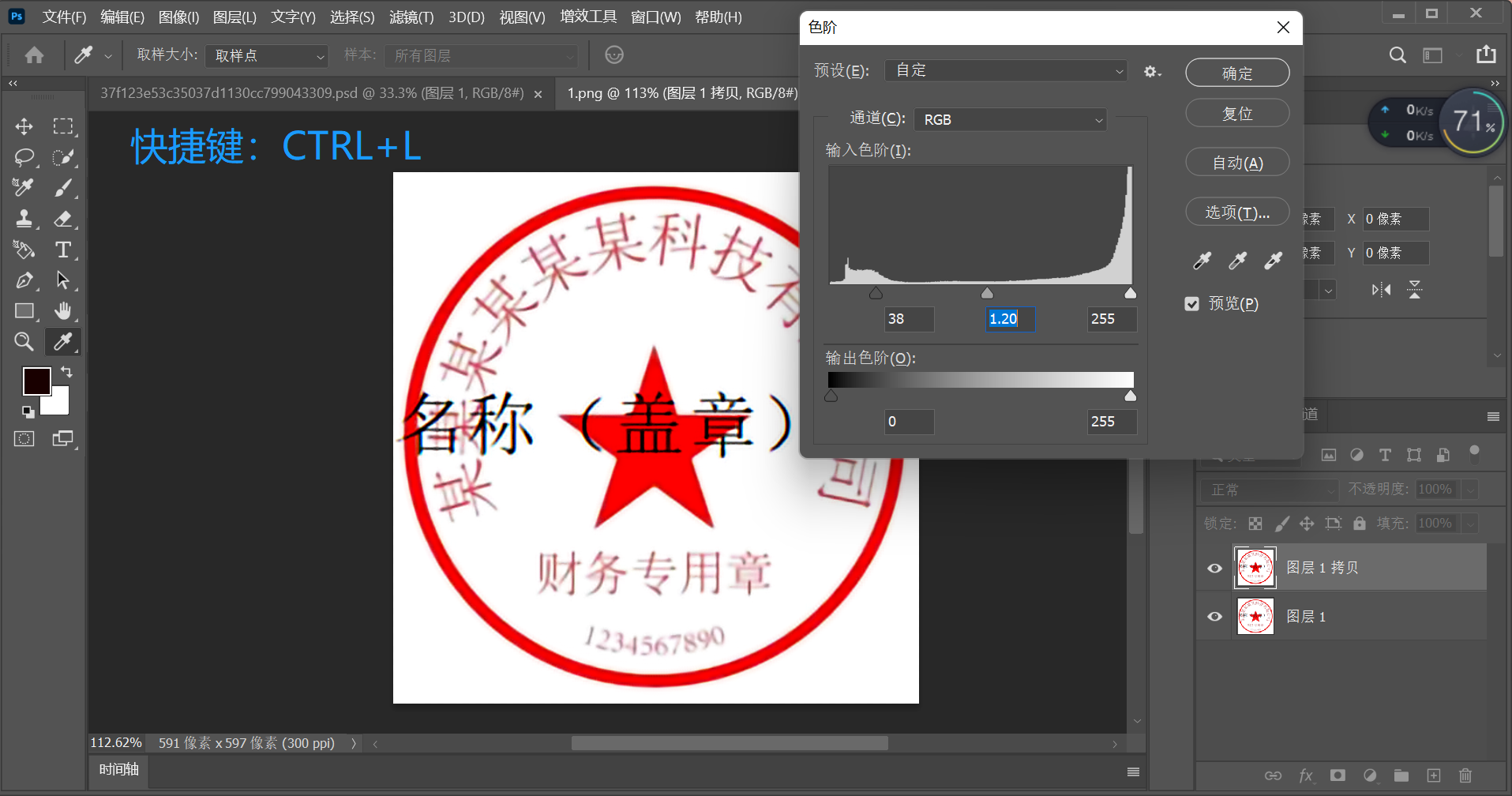This screenshot has width=1512, height=796.
Task: Open the 样本 所有图层 dropdown
Action: point(481,56)
